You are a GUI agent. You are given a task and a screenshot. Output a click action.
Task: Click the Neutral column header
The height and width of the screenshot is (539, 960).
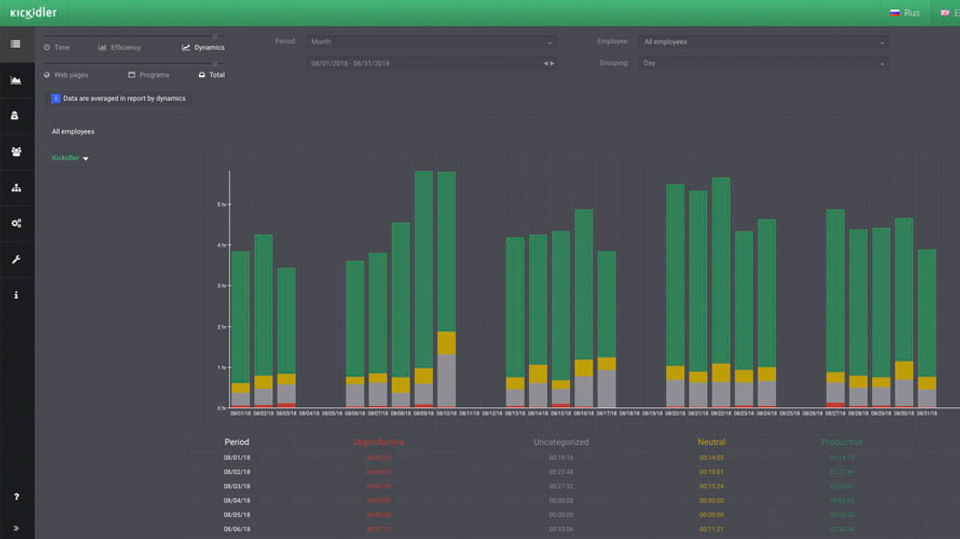pyautogui.click(x=711, y=442)
